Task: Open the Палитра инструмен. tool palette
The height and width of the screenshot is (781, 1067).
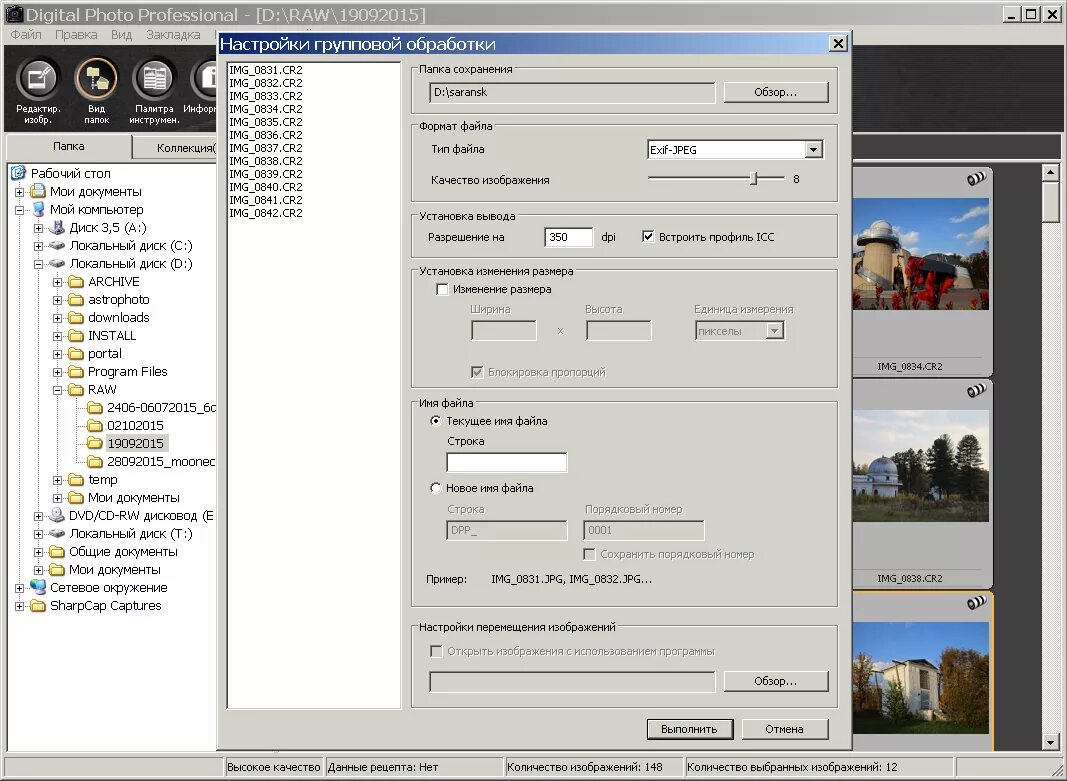Action: 154,79
